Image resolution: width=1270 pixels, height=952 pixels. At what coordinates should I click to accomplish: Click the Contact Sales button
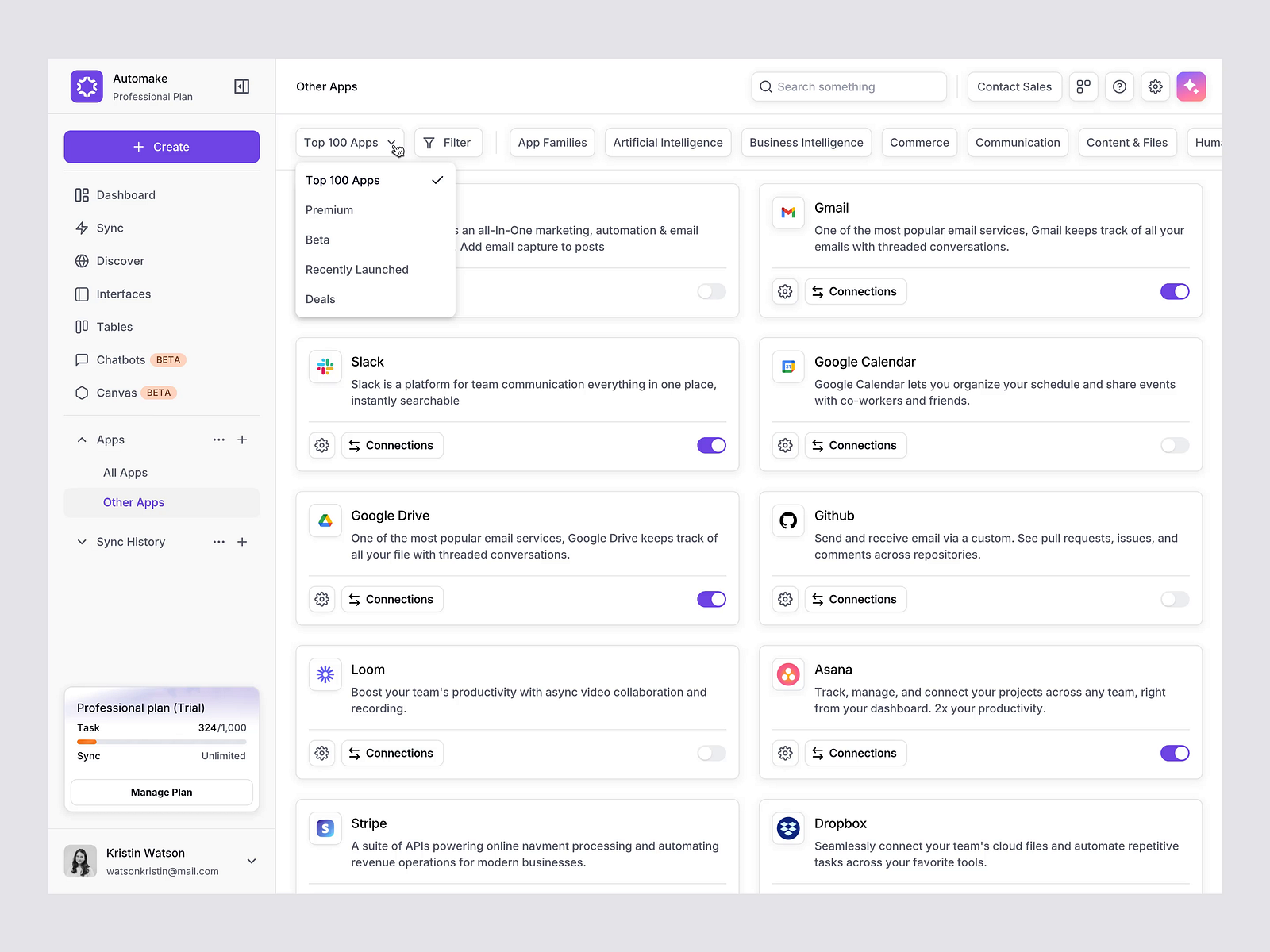[x=1014, y=86]
